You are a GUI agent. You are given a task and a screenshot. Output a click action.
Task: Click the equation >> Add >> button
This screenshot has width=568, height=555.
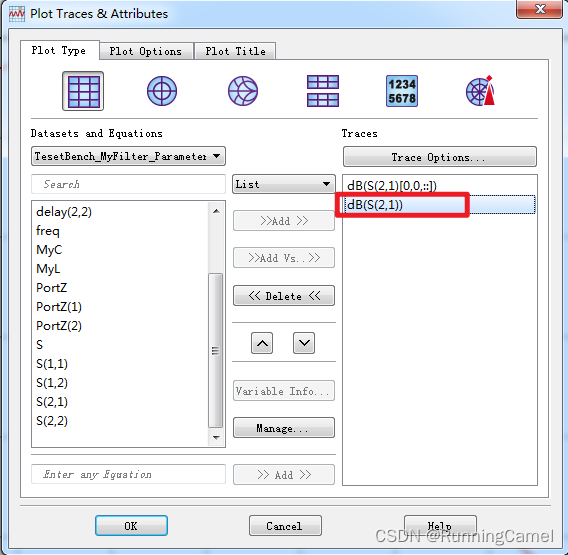click(284, 474)
